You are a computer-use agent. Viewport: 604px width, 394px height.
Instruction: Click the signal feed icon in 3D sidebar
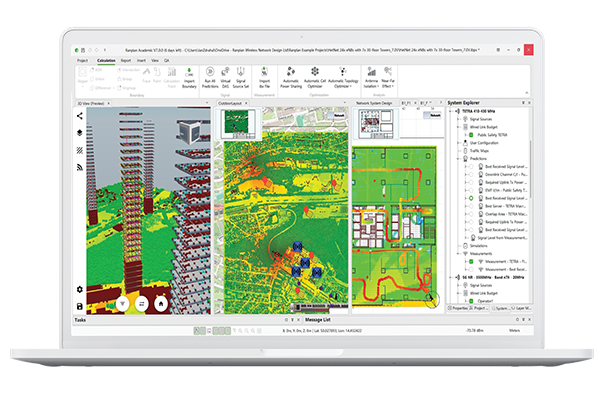click(x=80, y=167)
